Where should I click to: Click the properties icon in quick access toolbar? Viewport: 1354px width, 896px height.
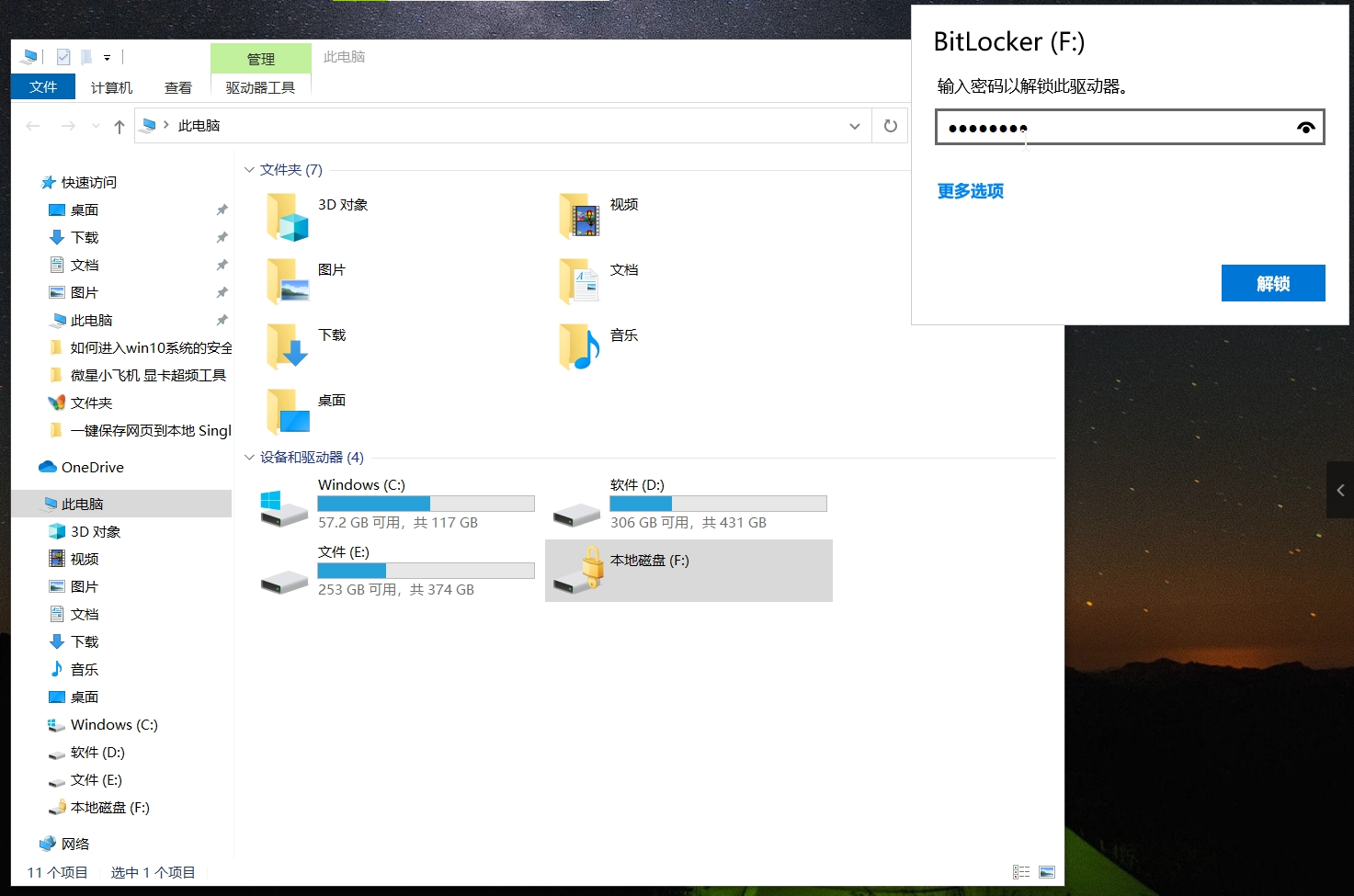tap(63, 57)
